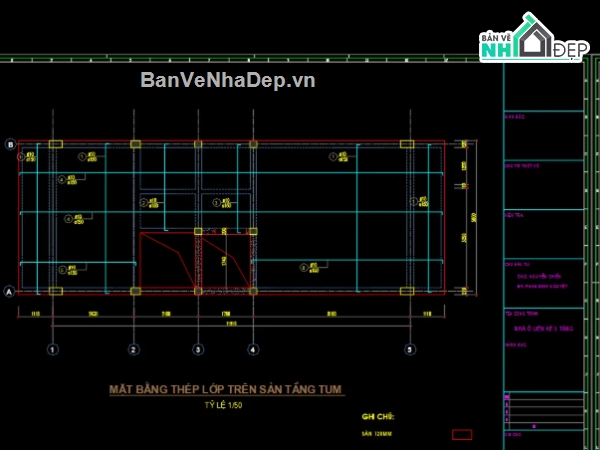Image resolution: width=600 pixels, height=450 pixels.
Task: Select the note text 'SÀN 120MM'
Action: tap(377, 434)
